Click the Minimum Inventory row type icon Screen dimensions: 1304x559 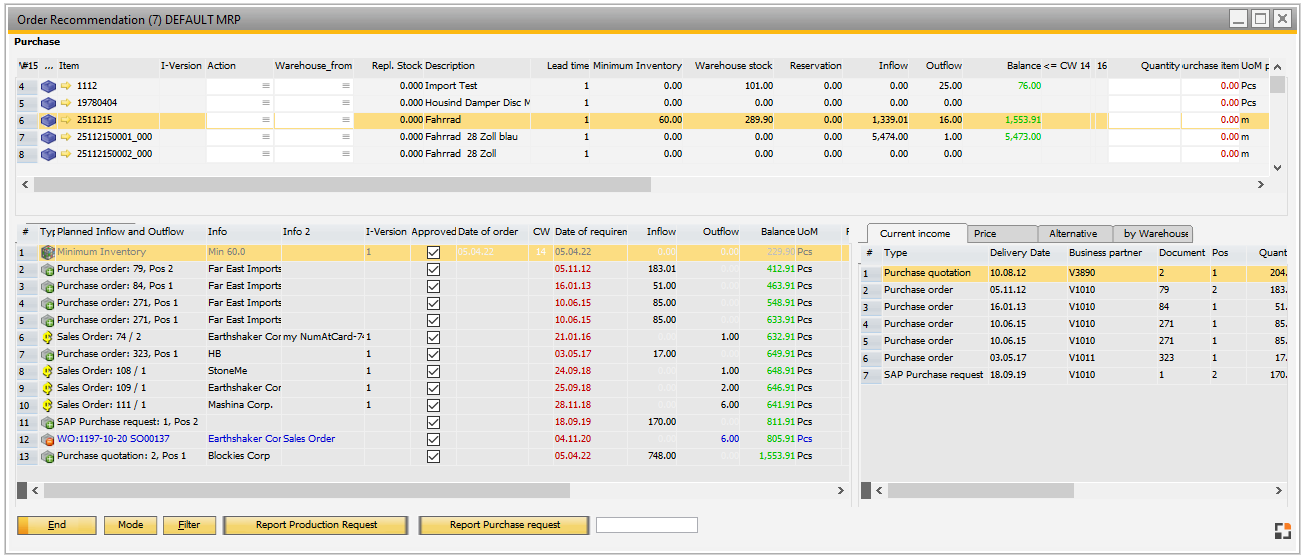coord(47,253)
